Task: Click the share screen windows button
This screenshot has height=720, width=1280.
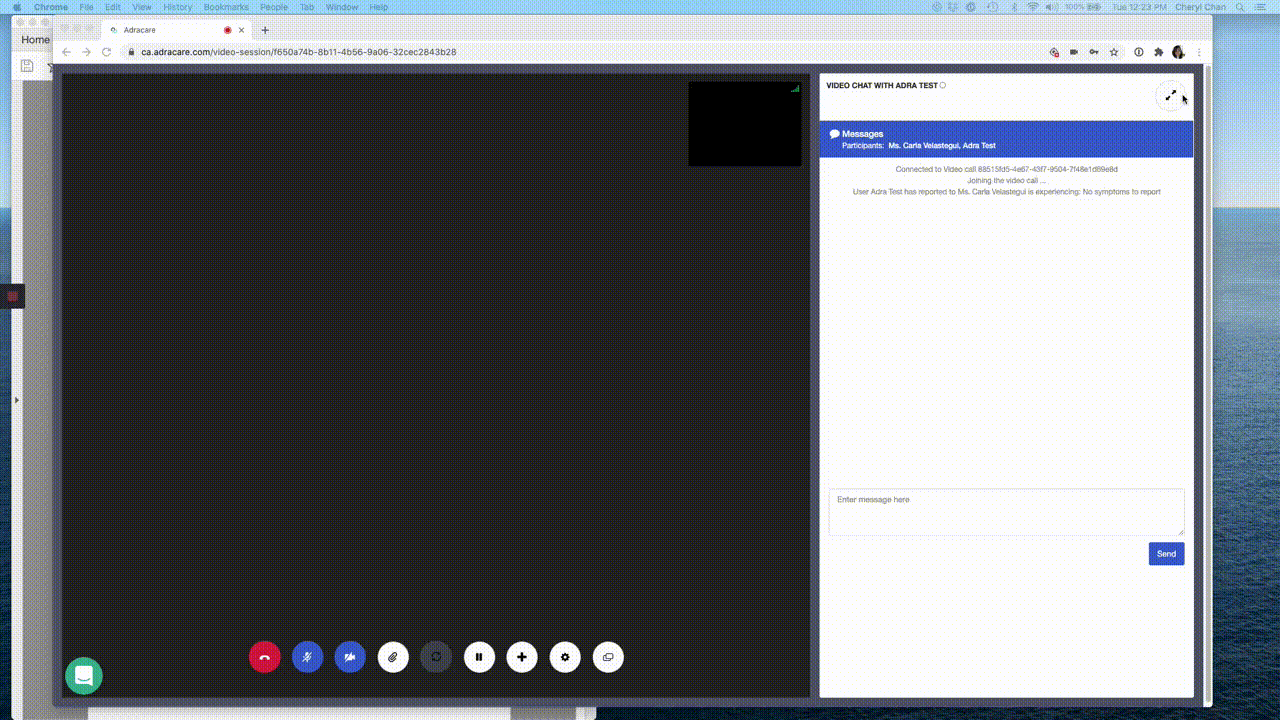Action: point(608,657)
